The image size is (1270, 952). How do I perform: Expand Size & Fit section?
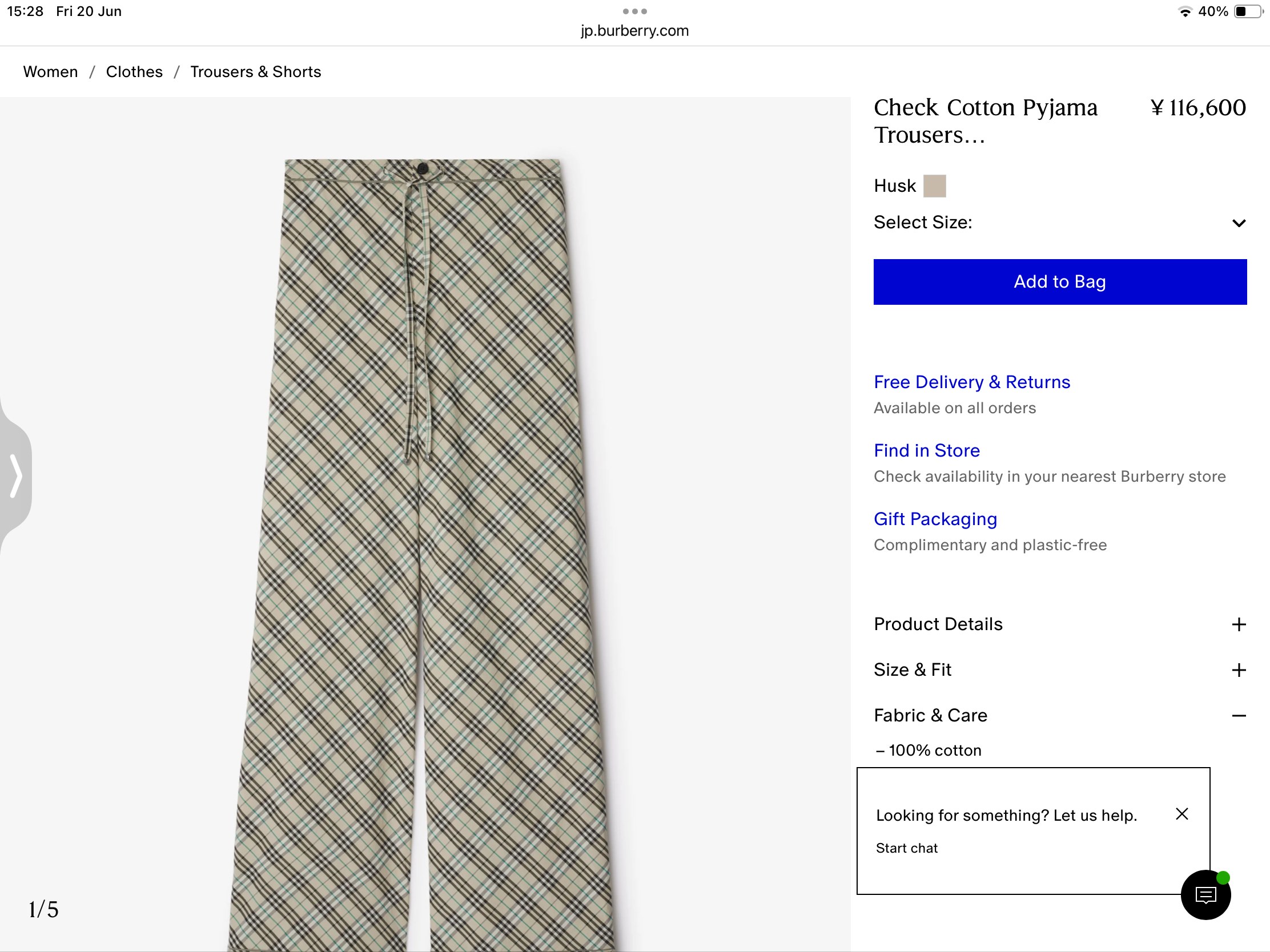click(1239, 670)
